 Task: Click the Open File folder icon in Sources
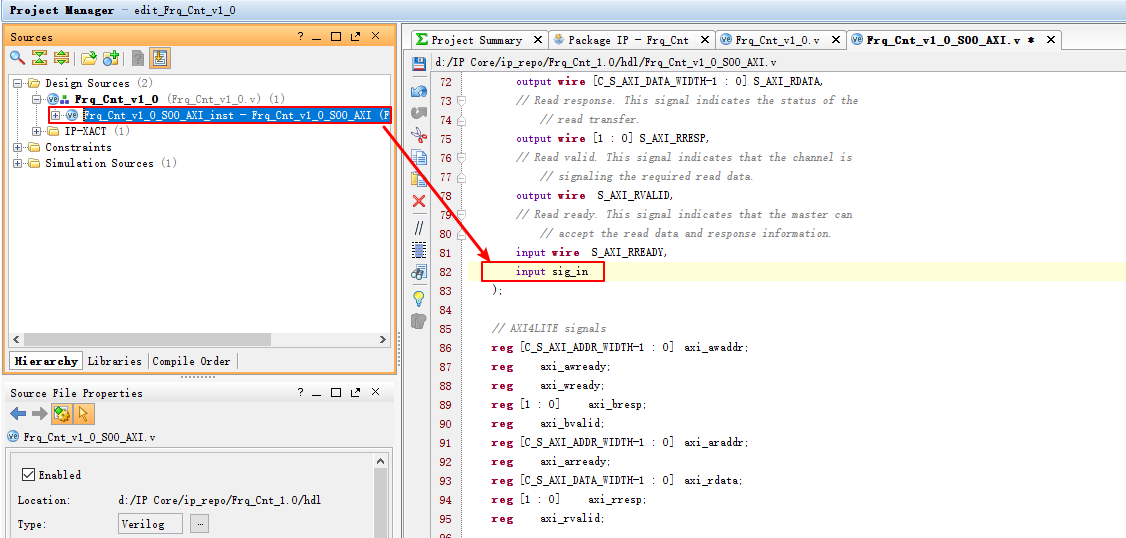click(88, 58)
